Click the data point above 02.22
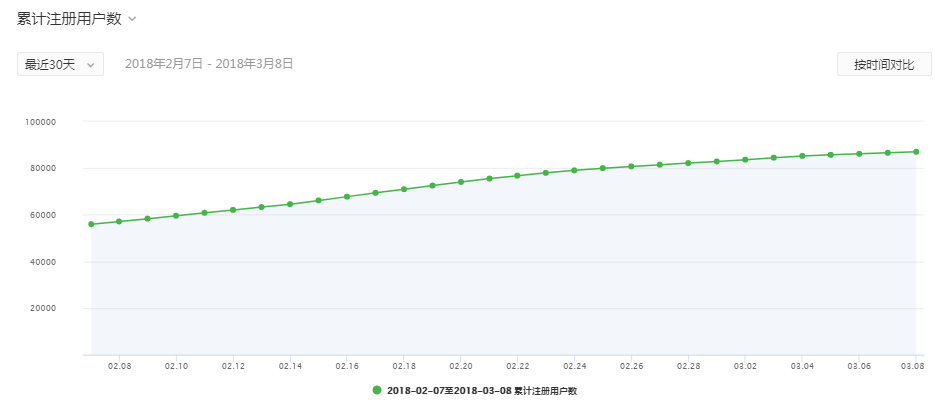 [517, 176]
